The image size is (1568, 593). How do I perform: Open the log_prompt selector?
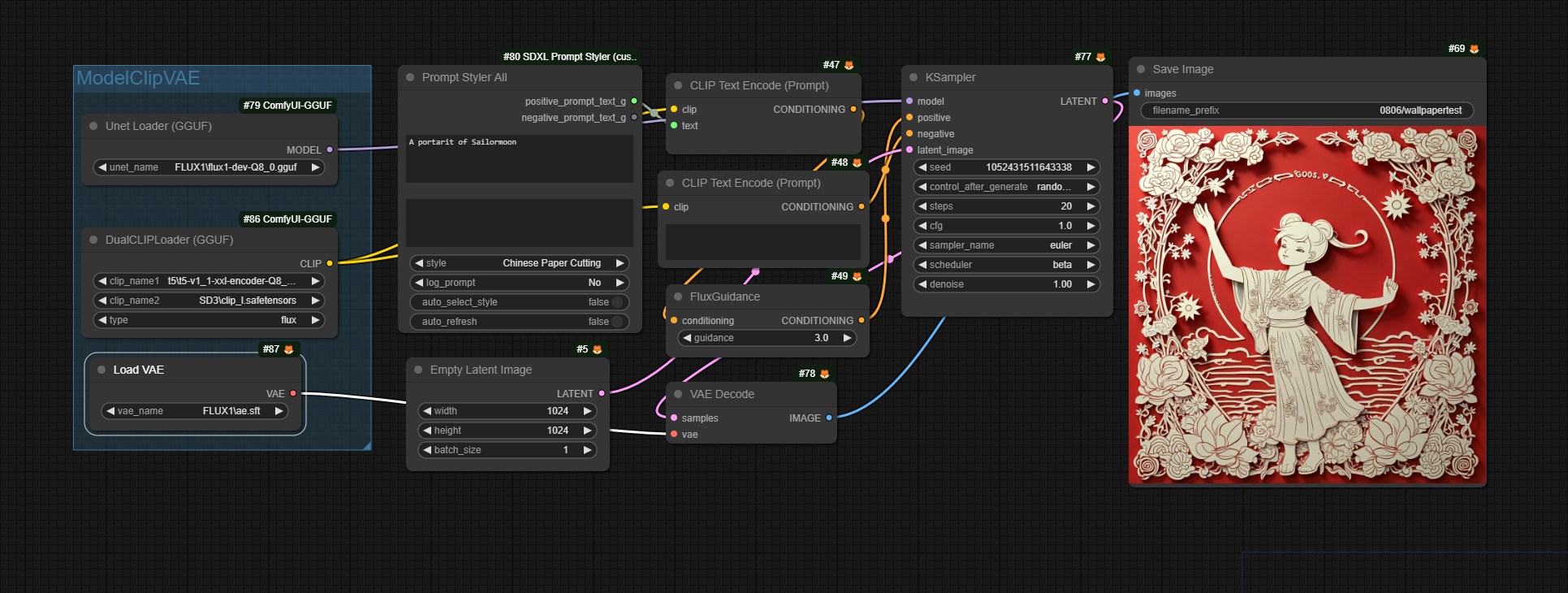pos(520,283)
